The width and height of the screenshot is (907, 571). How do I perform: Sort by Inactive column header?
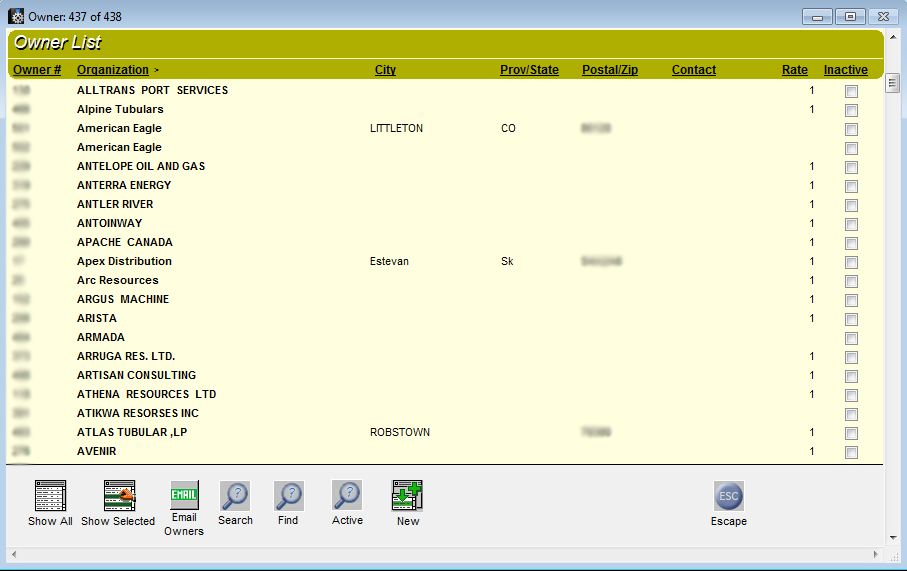click(x=846, y=70)
